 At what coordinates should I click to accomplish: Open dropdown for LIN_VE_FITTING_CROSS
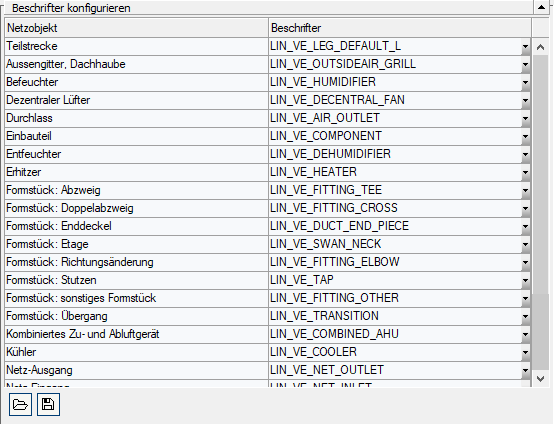525,208
